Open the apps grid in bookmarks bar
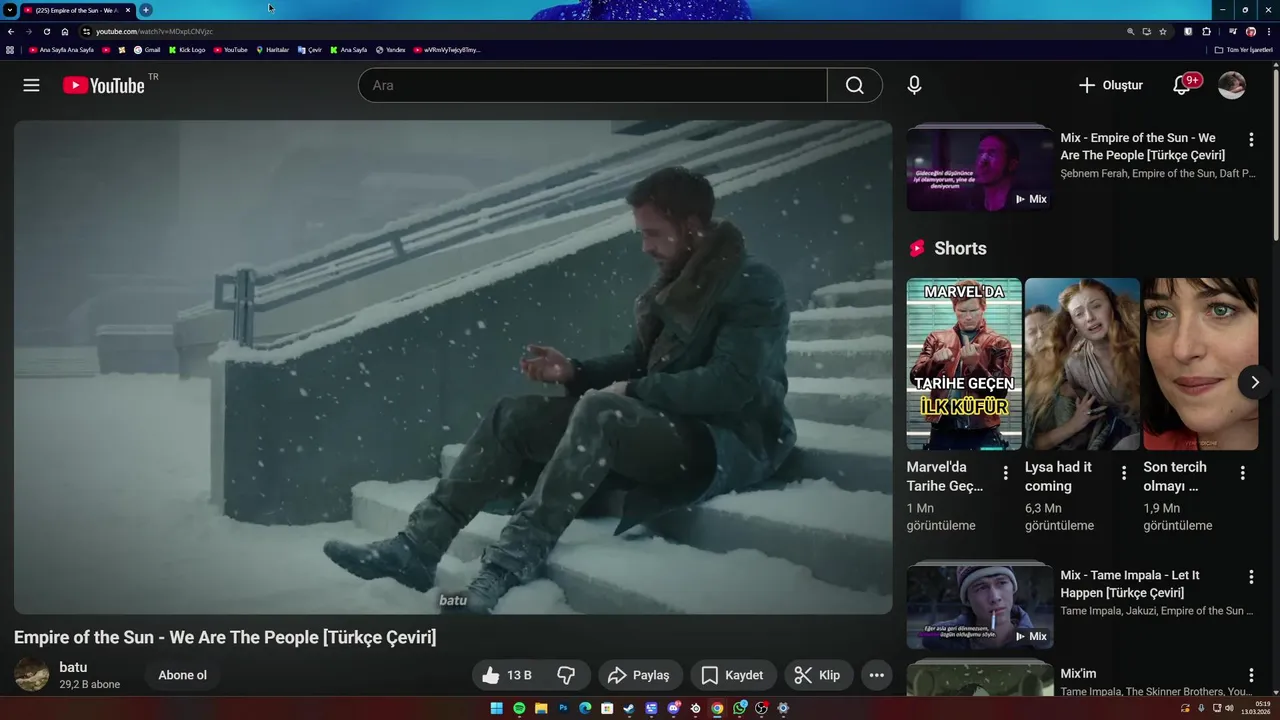The image size is (1280, 720). pyautogui.click(x=10, y=49)
